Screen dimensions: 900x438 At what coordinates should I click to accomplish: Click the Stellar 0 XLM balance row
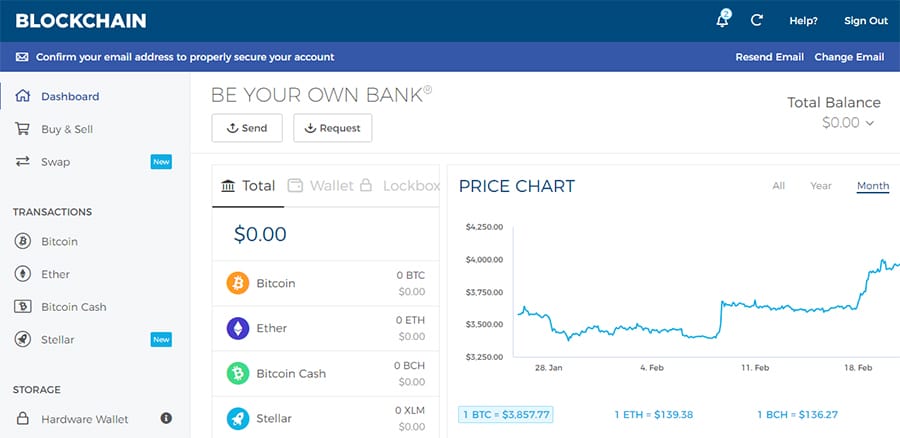coord(325,417)
